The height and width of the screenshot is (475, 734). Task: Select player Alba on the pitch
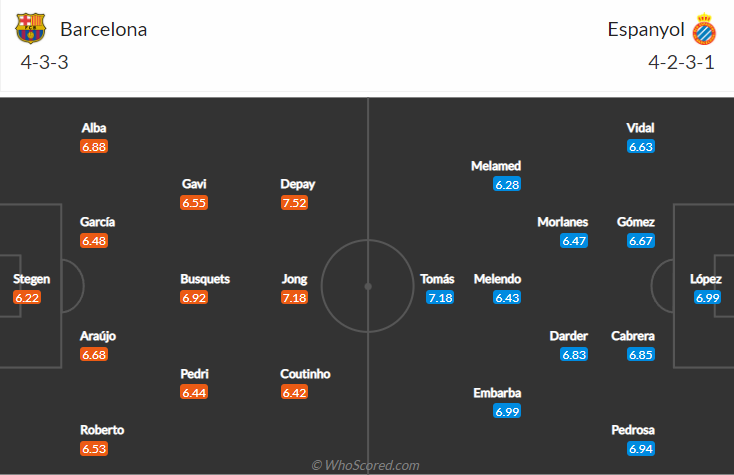pyautogui.click(x=94, y=128)
